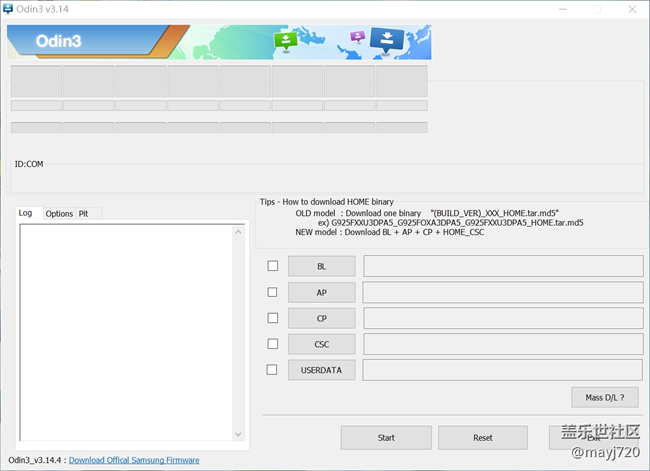The height and width of the screenshot is (471, 650).
Task: Toggle the USERDATA checkbox
Action: pyautogui.click(x=273, y=370)
